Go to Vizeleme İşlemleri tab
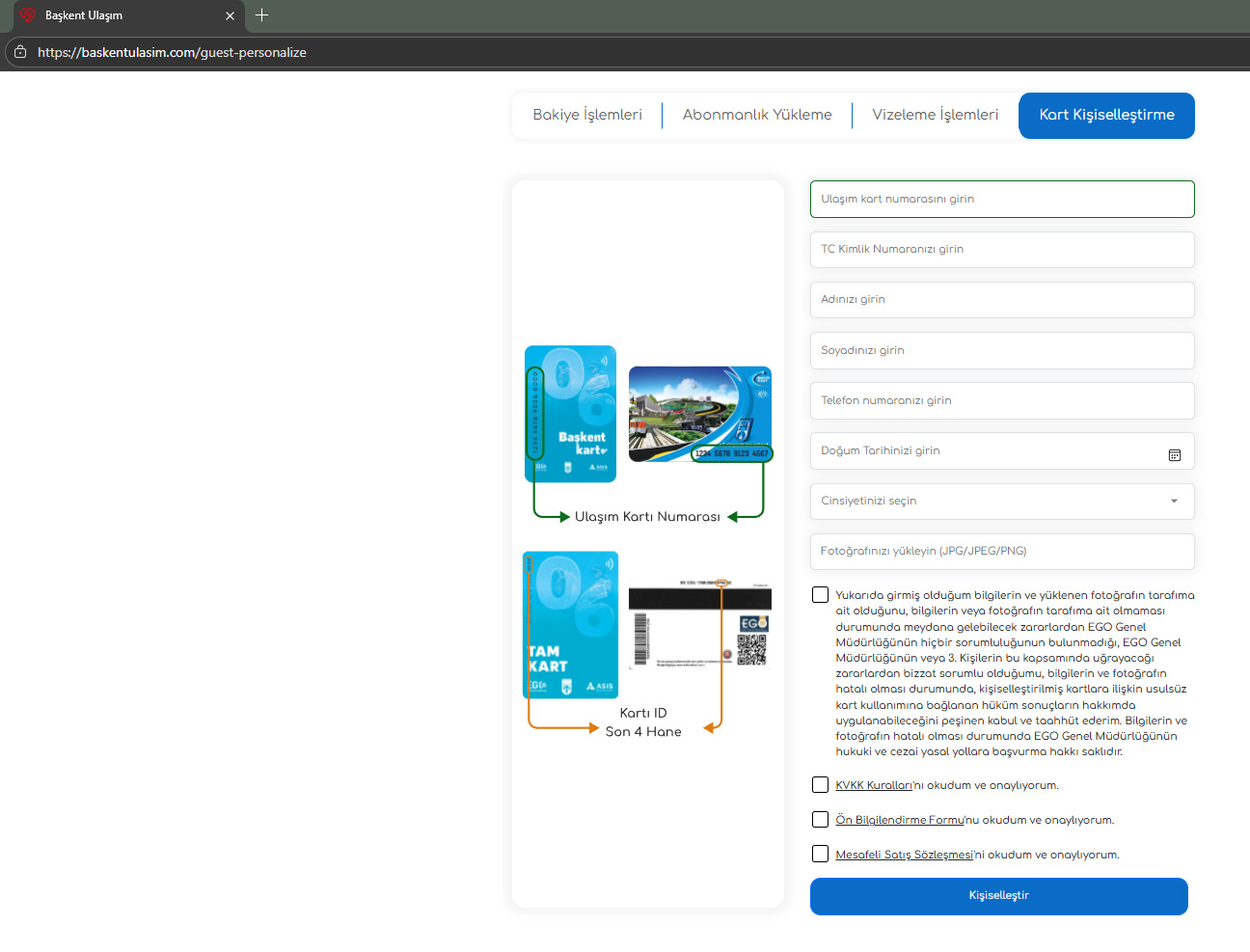The image size is (1250, 952). pos(935,115)
